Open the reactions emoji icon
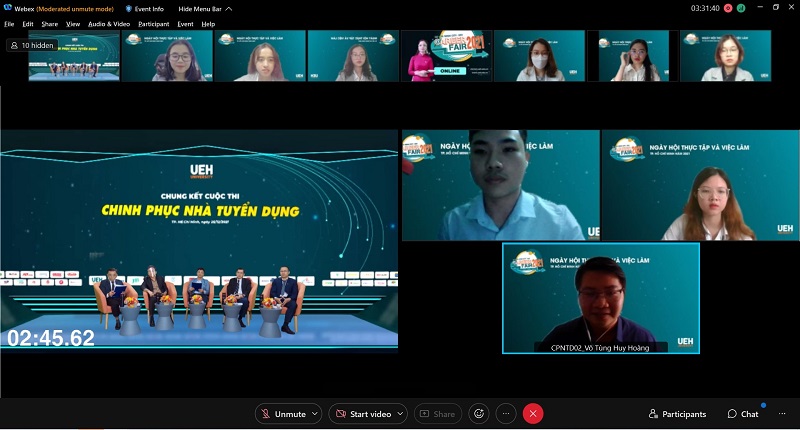 click(x=479, y=414)
